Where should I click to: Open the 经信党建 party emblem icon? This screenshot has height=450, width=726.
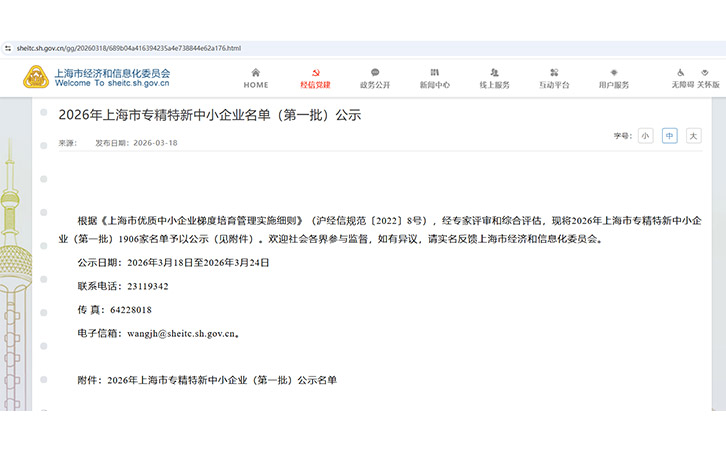pyautogui.click(x=315, y=72)
